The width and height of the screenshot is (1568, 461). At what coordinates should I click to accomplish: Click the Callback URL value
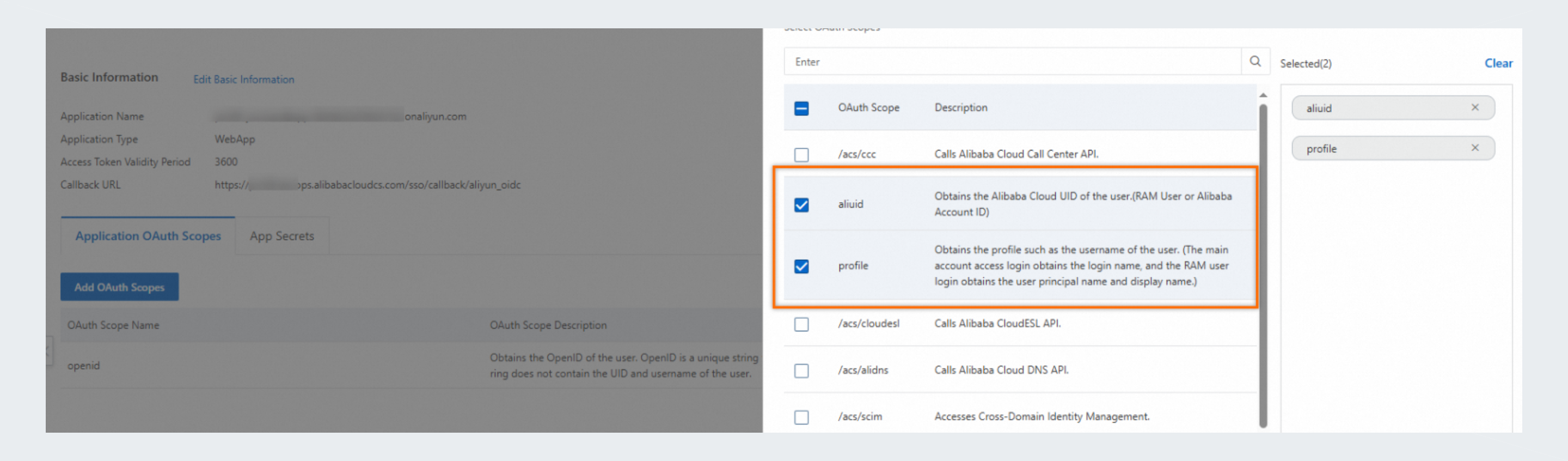[367, 185]
